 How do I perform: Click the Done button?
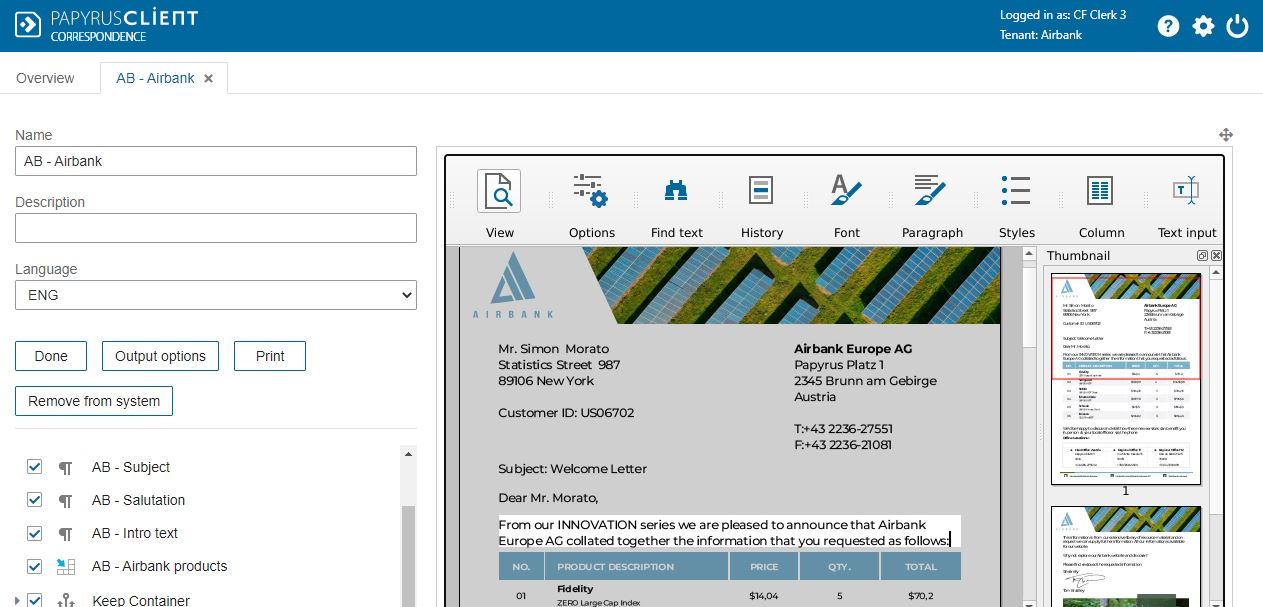(51, 356)
